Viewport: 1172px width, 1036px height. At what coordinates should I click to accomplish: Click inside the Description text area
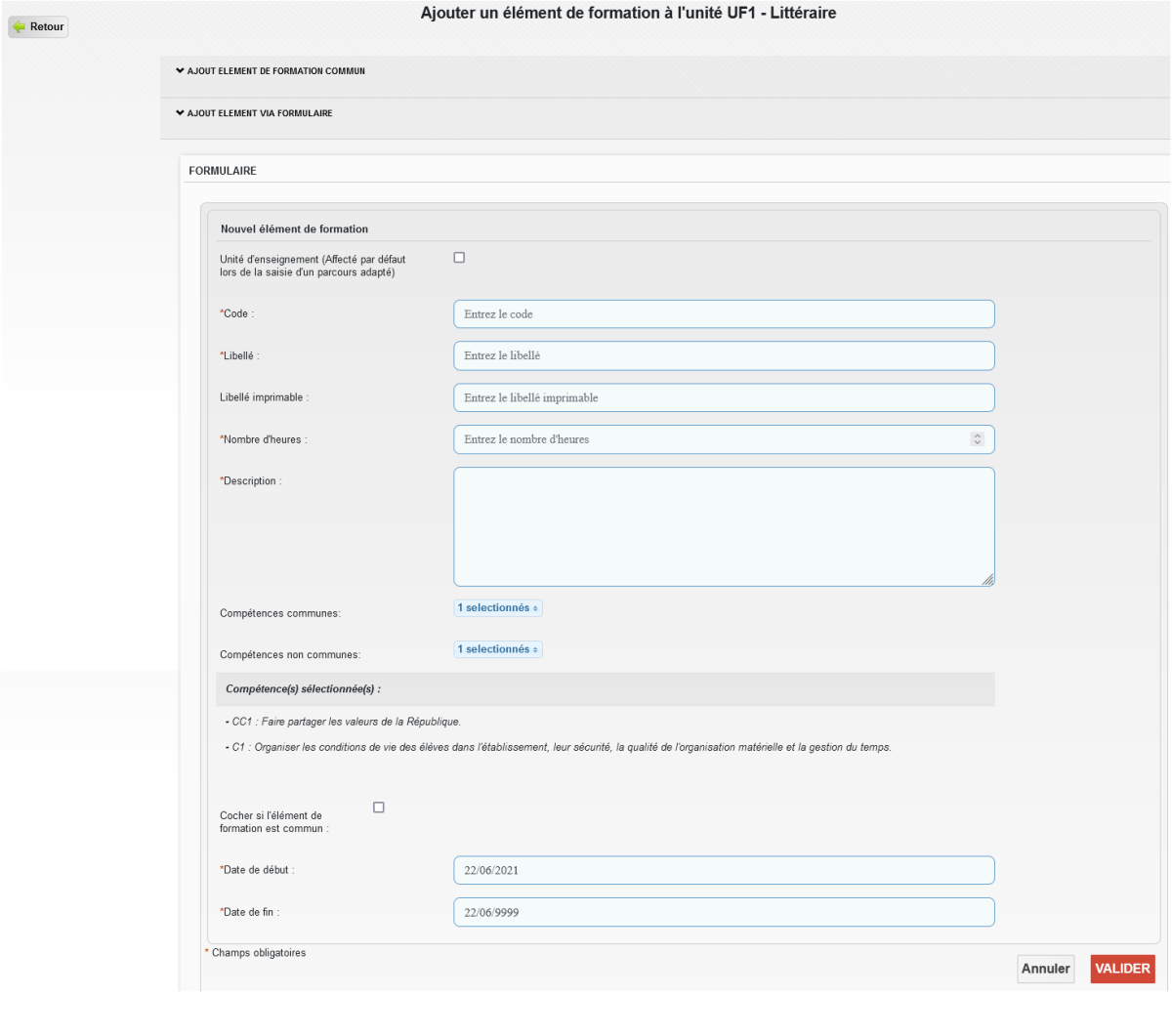pos(723,526)
